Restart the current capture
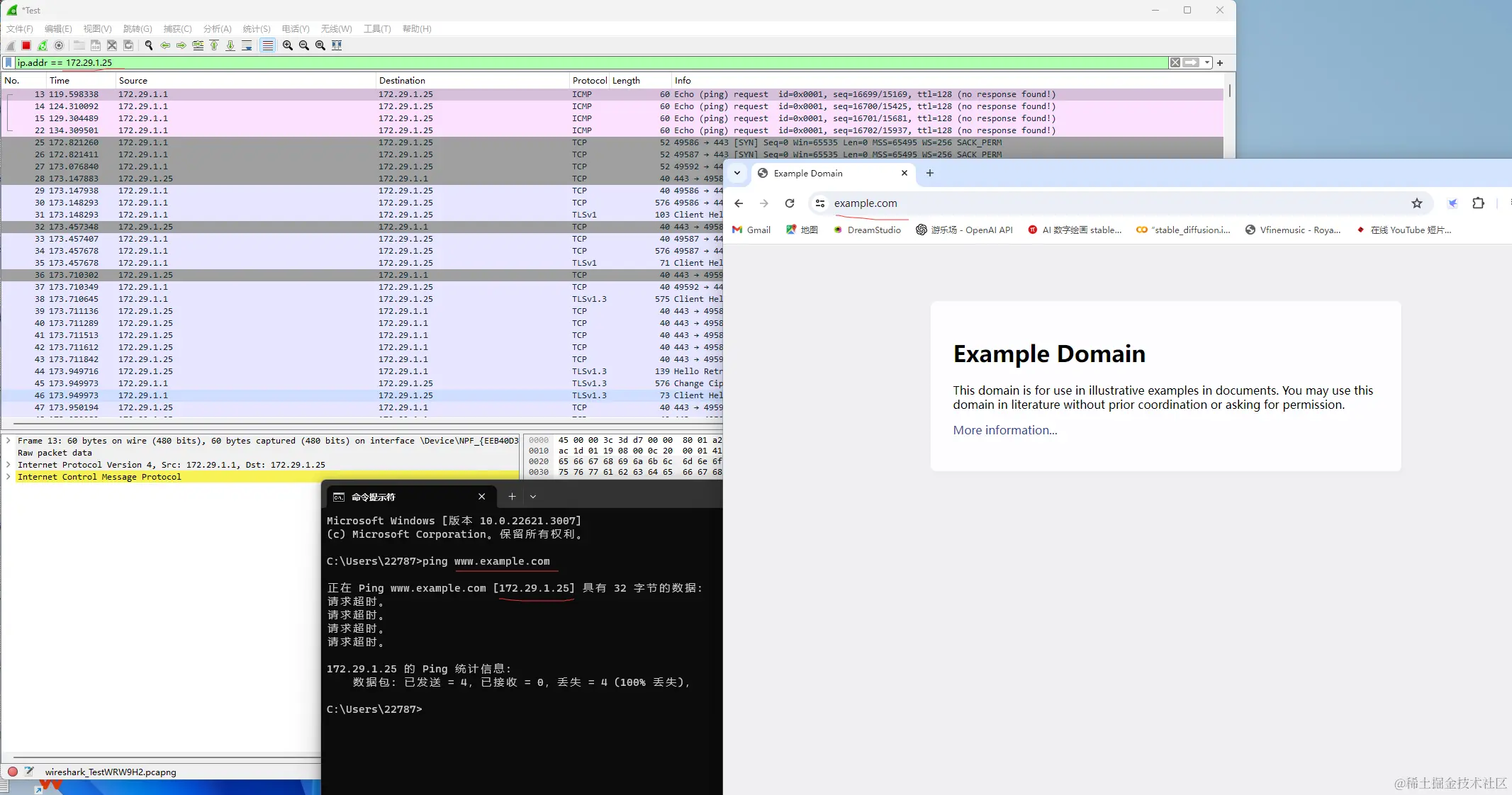The image size is (1512, 795). [43, 45]
